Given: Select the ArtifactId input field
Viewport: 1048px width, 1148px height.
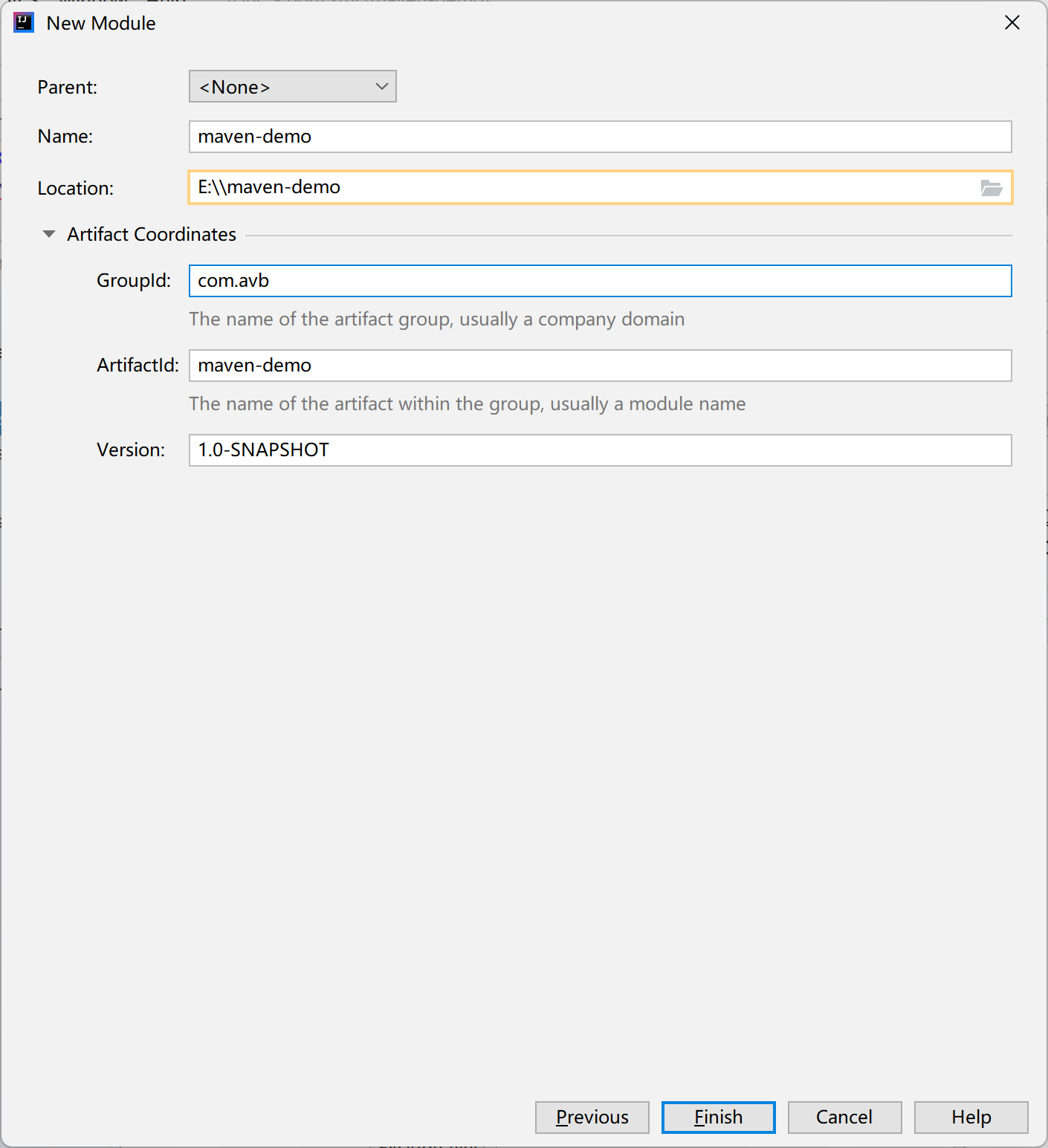Looking at the screenshot, I should (599, 366).
